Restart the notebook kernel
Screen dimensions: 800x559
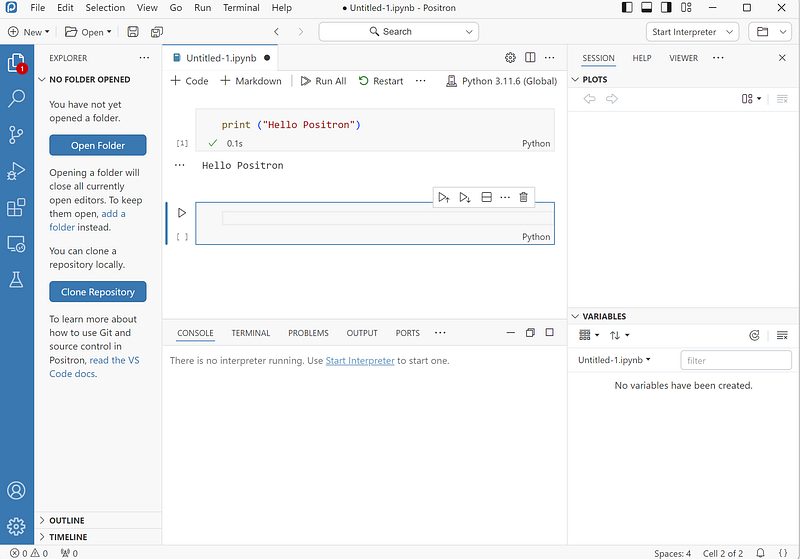pos(381,81)
